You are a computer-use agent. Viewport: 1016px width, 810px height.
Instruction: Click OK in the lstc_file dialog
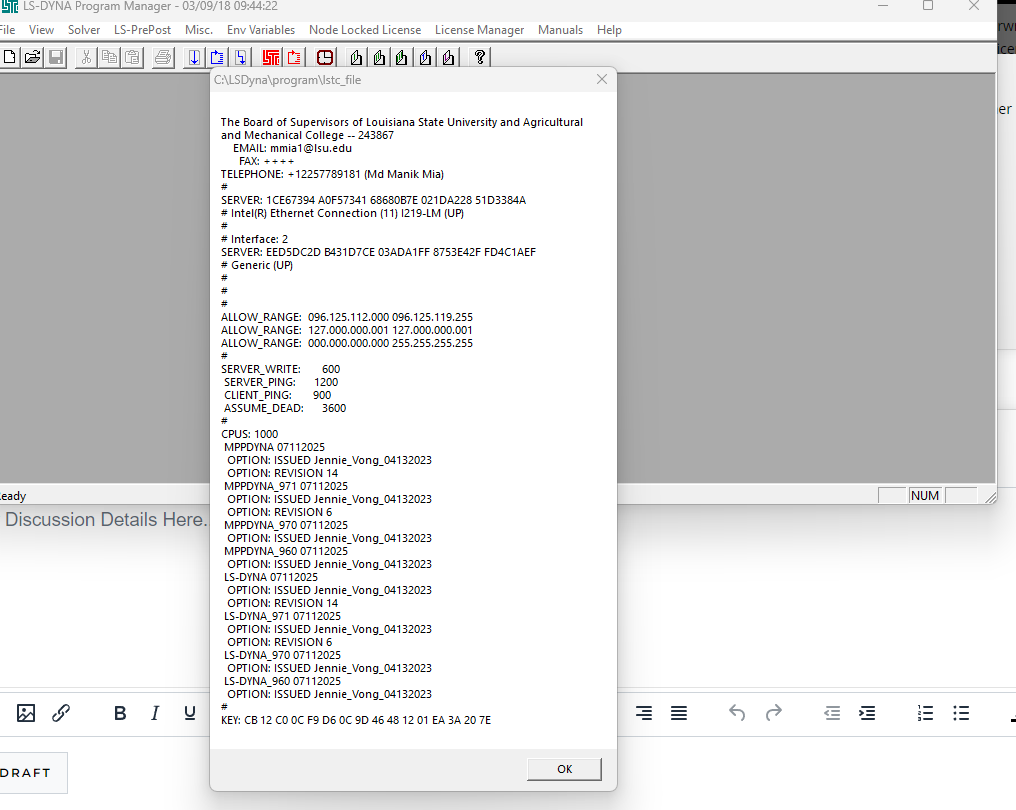tap(564, 769)
